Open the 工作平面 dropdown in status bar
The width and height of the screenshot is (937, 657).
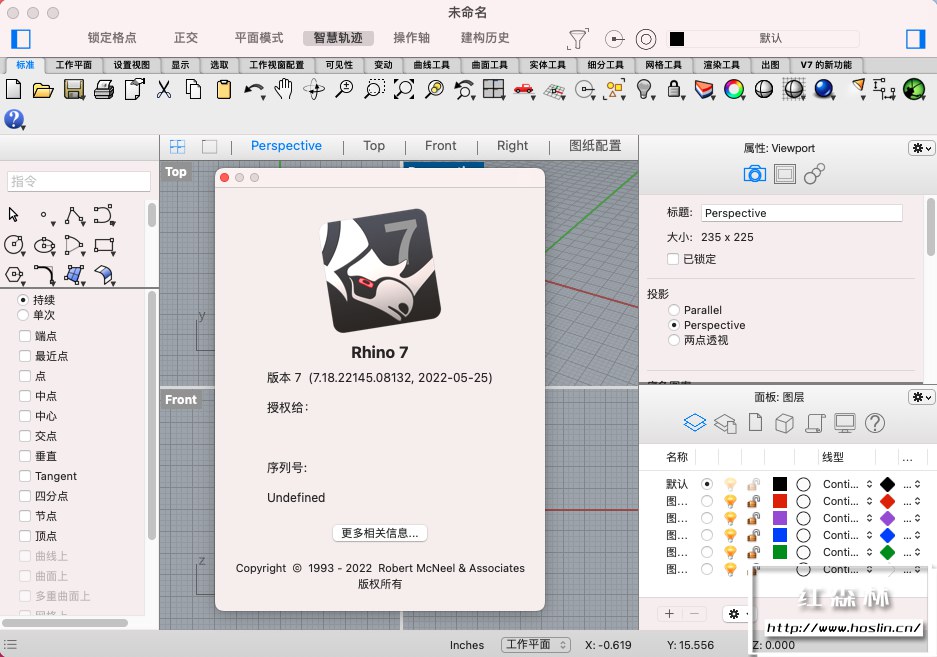[535, 644]
